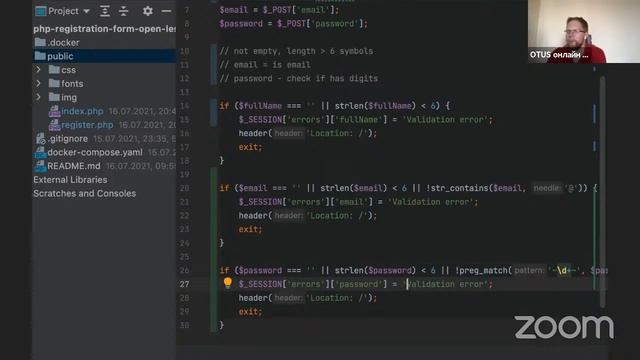Click the .docker folder icon
The height and width of the screenshot is (360, 640).
40,42
